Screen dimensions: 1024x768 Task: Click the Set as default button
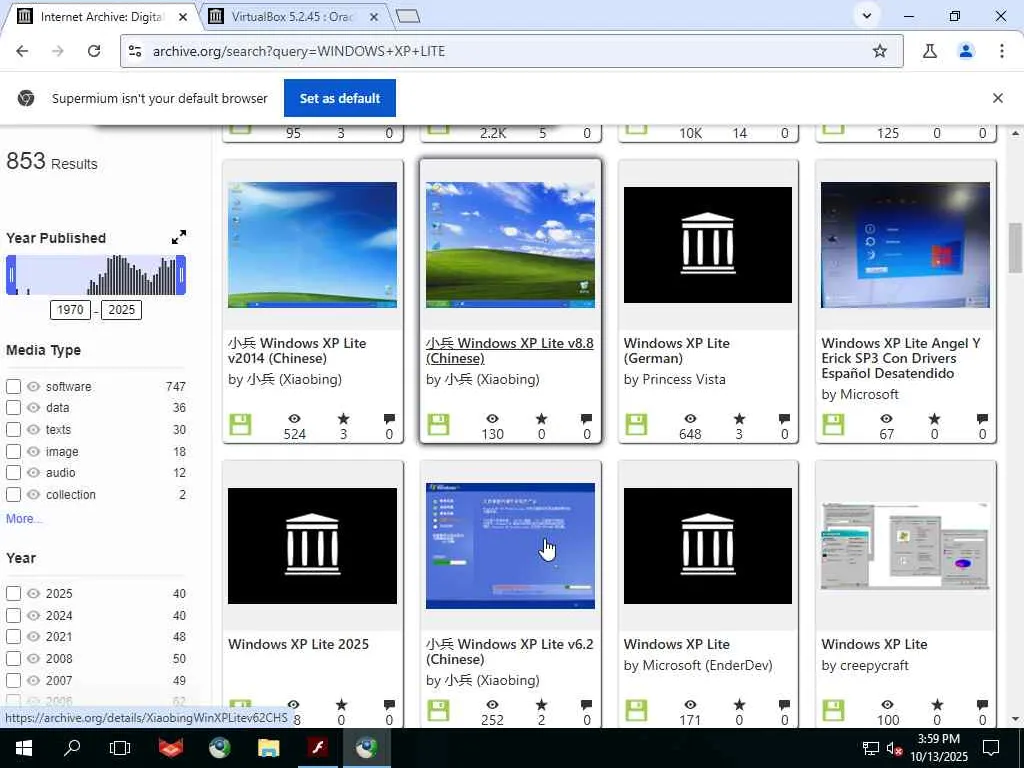pyautogui.click(x=340, y=98)
